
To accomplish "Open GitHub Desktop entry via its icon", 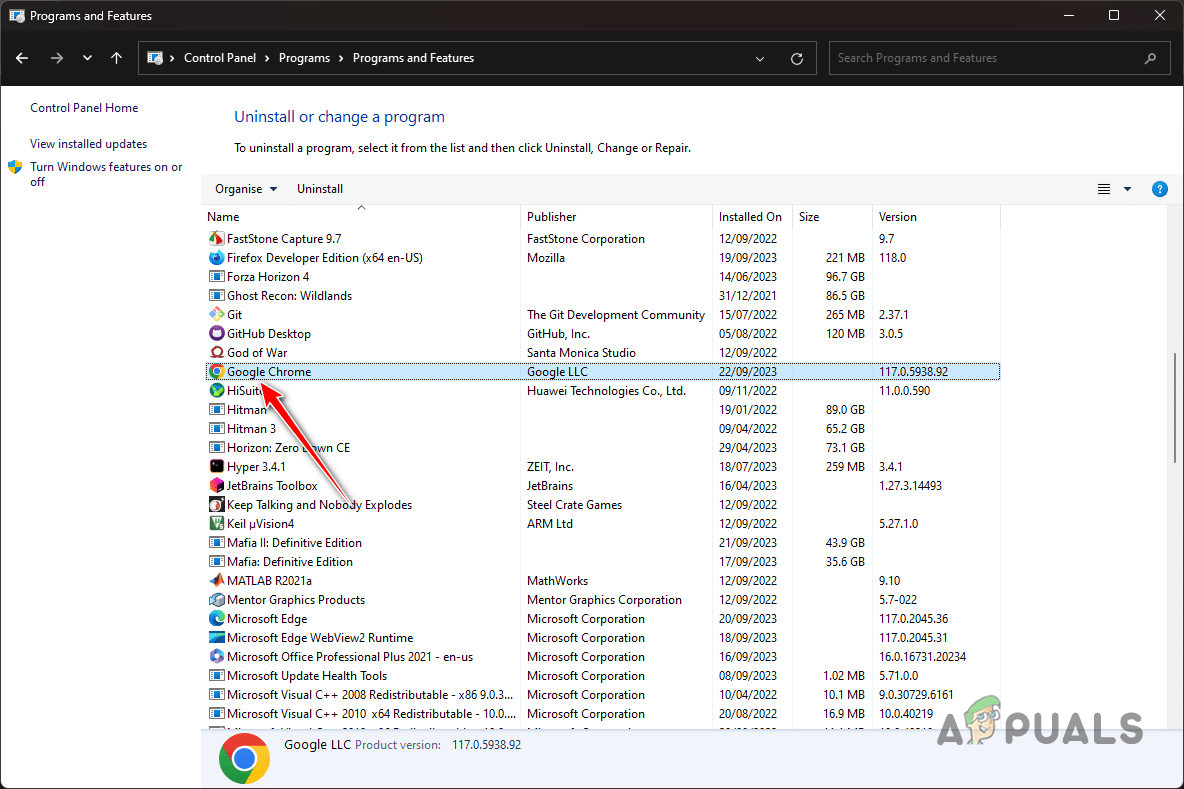I will pyautogui.click(x=216, y=333).
